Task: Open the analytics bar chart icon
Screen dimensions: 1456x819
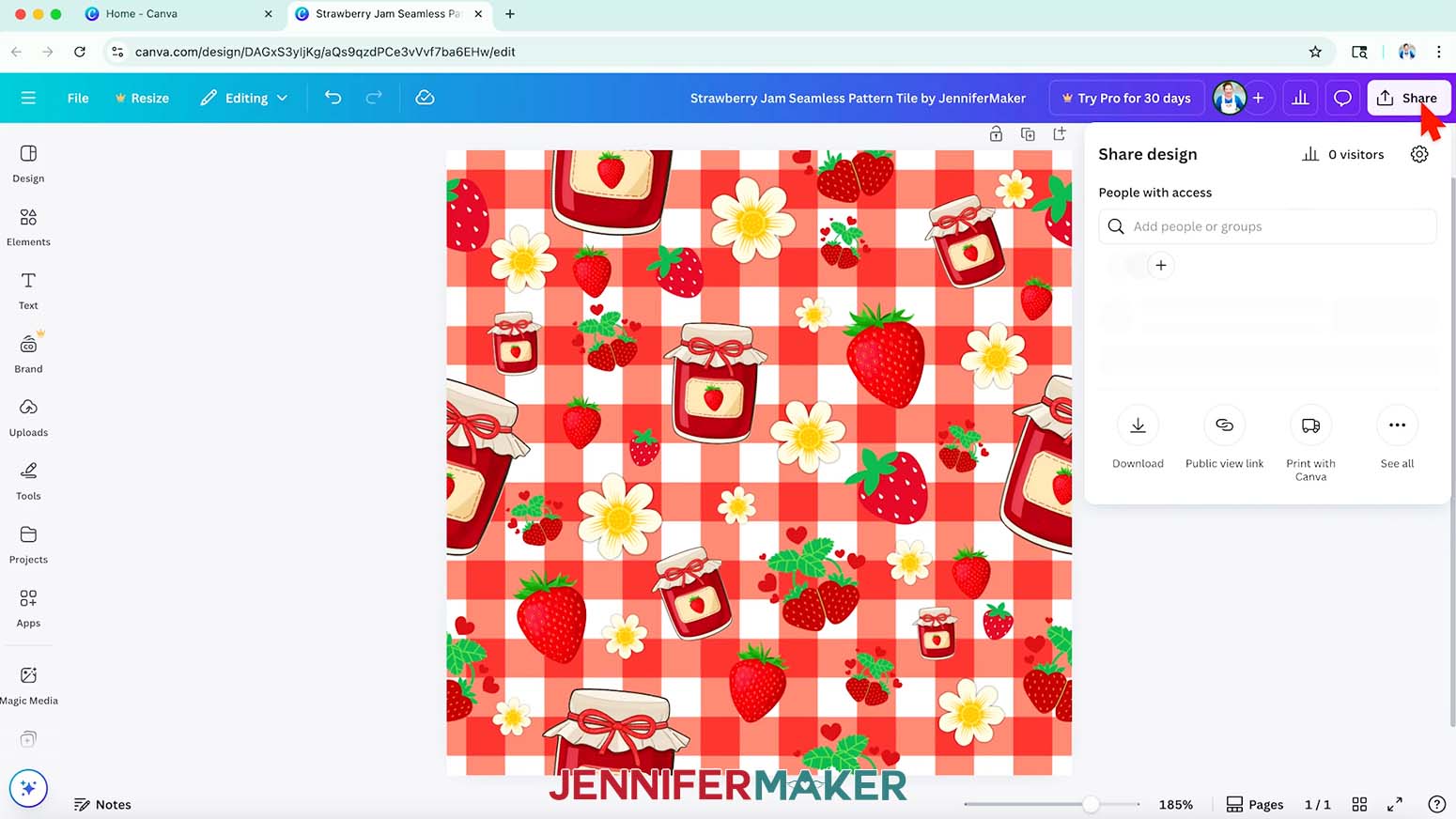Action: pos(1300,98)
